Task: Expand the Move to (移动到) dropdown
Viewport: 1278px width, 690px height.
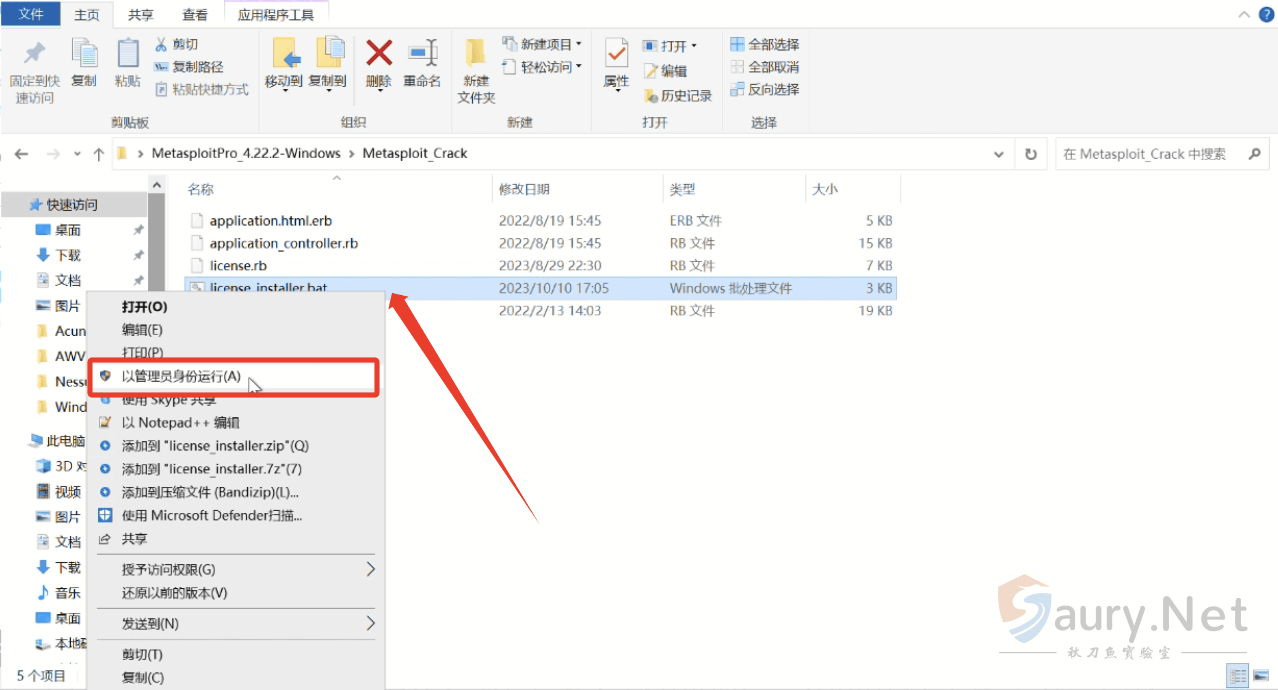Action: [x=284, y=90]
